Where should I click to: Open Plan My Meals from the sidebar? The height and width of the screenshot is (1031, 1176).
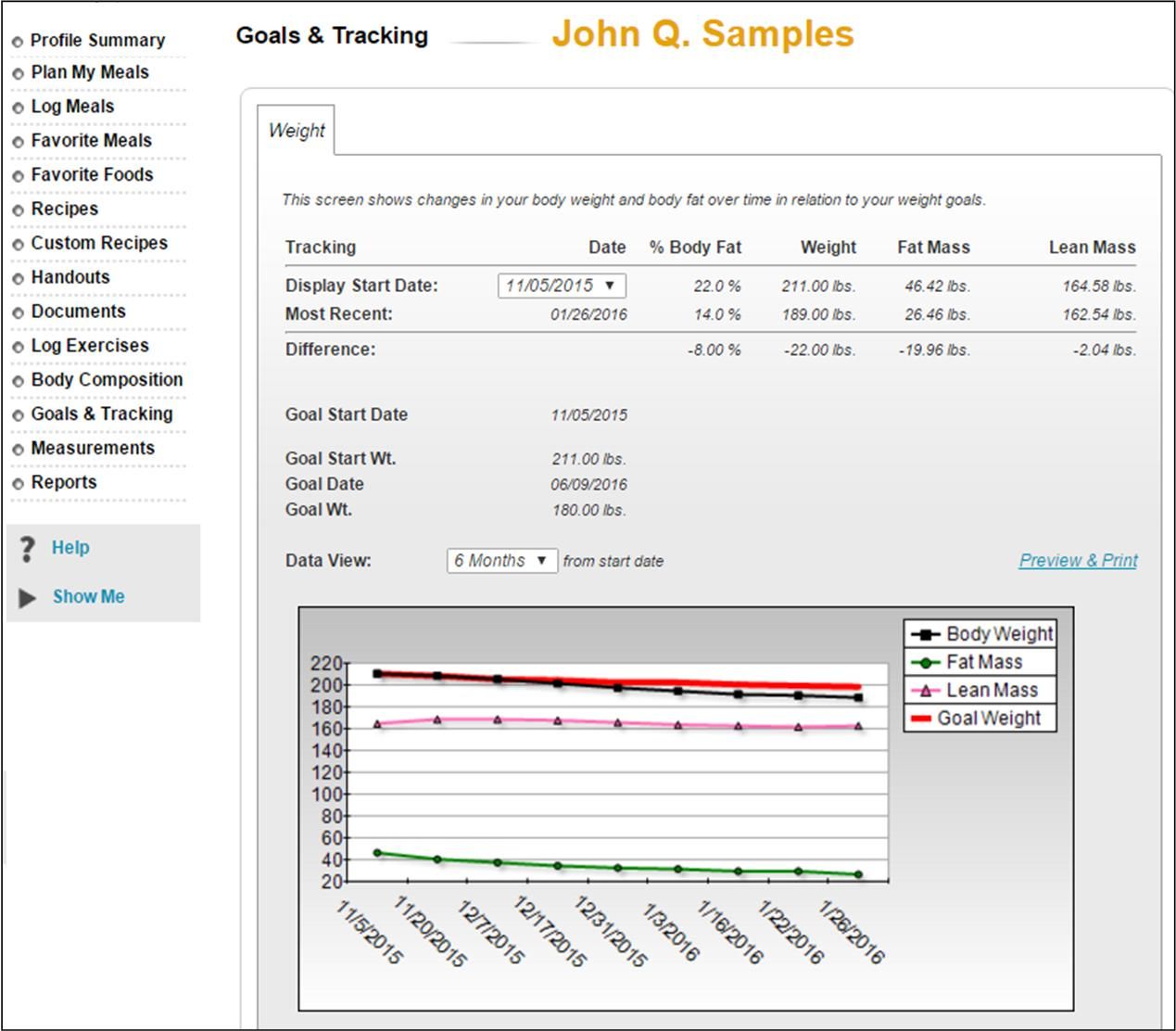[x=90, y=72]
